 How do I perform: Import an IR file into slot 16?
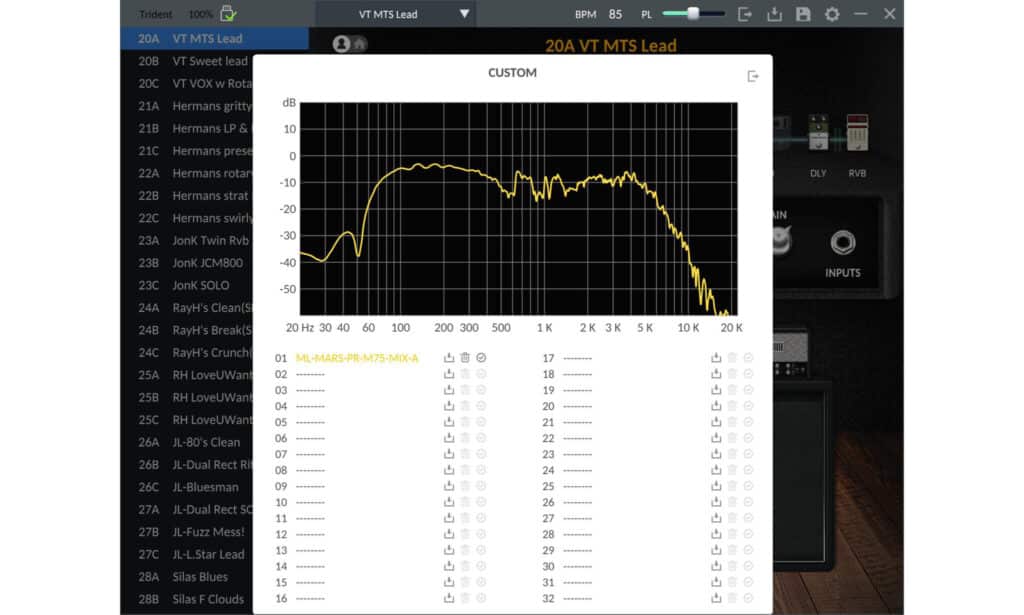[449, 598]
